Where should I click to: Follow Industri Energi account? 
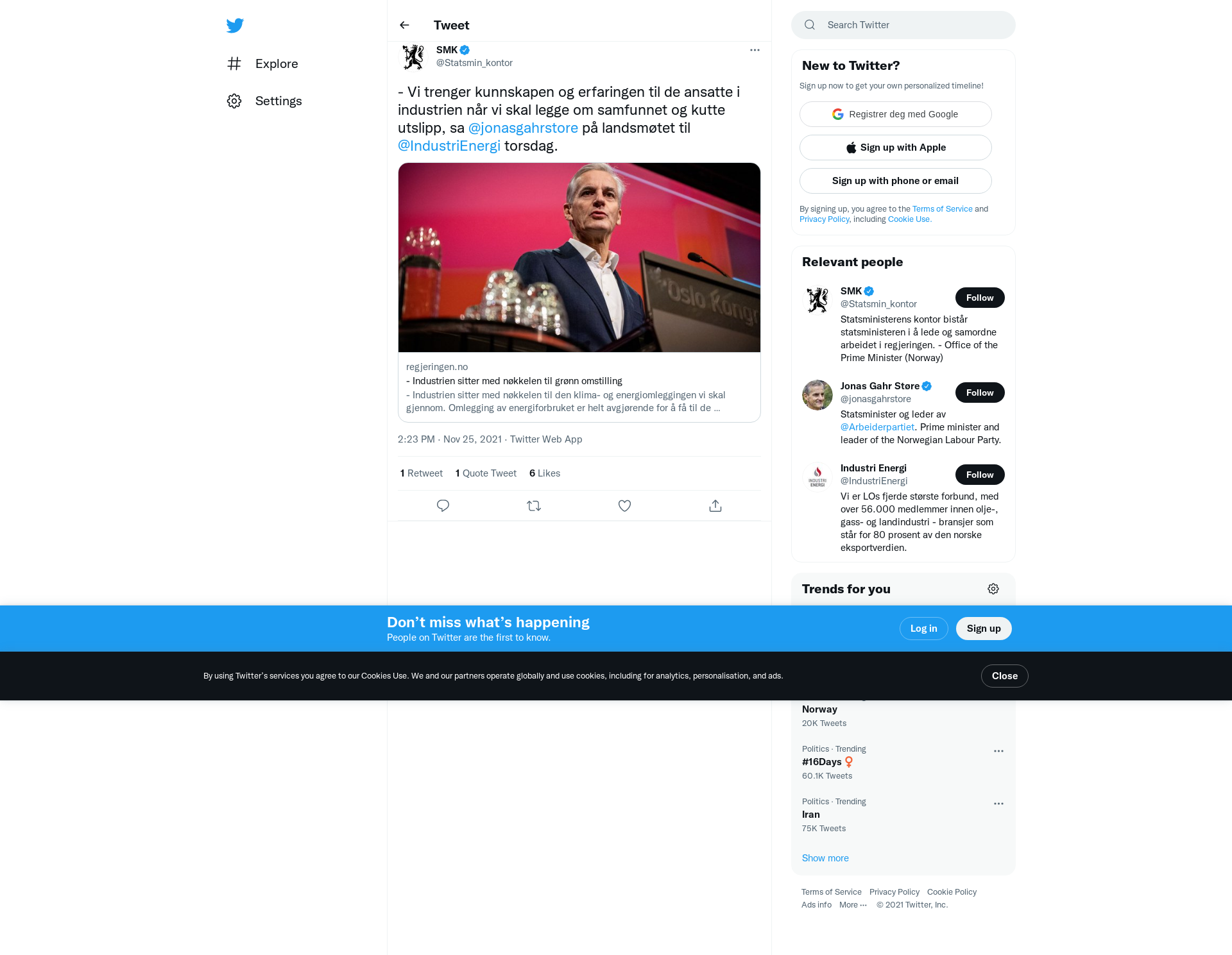pos(980,475)
